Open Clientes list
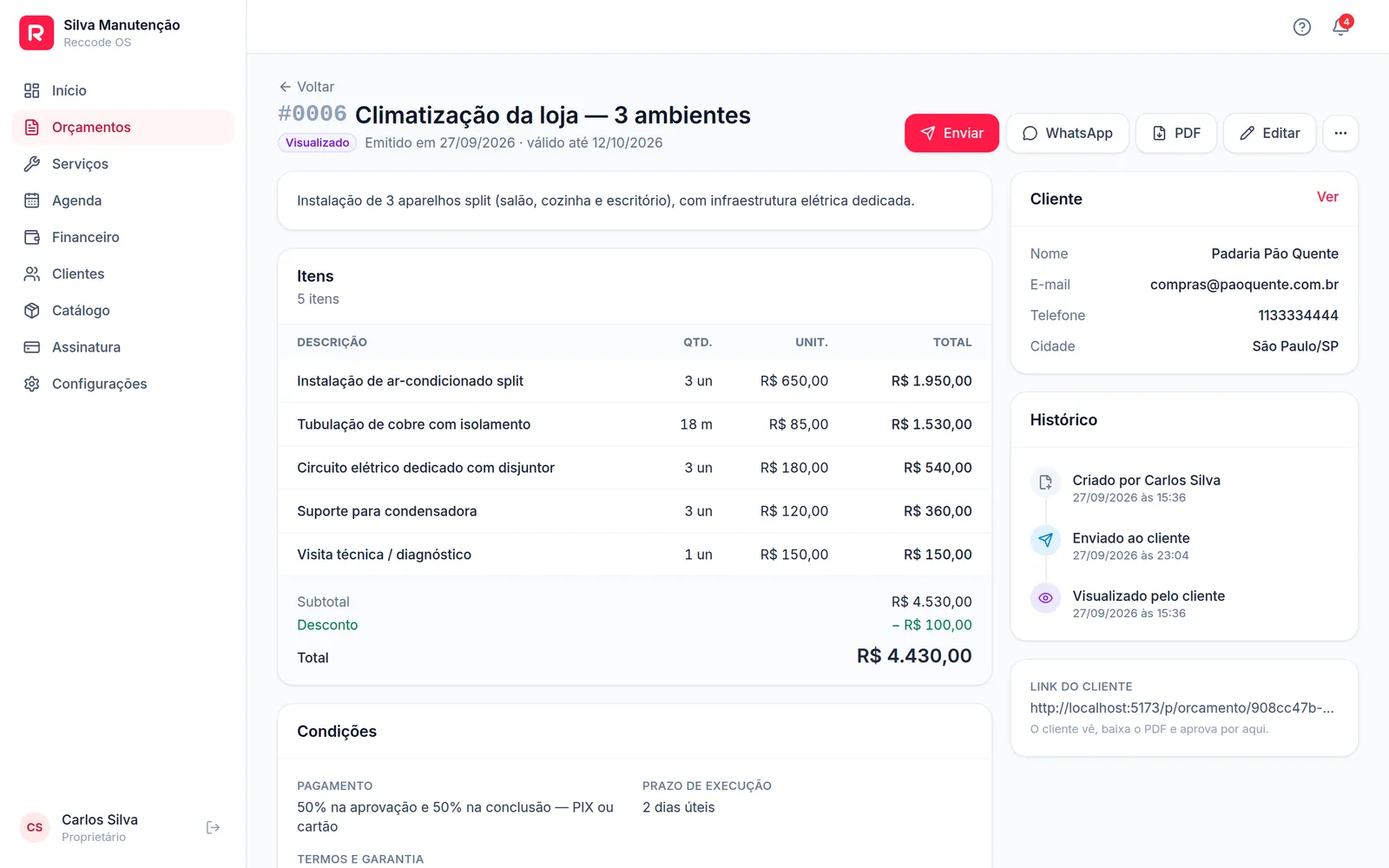This screenshot has height=868, width=1389. pos(123,273)
